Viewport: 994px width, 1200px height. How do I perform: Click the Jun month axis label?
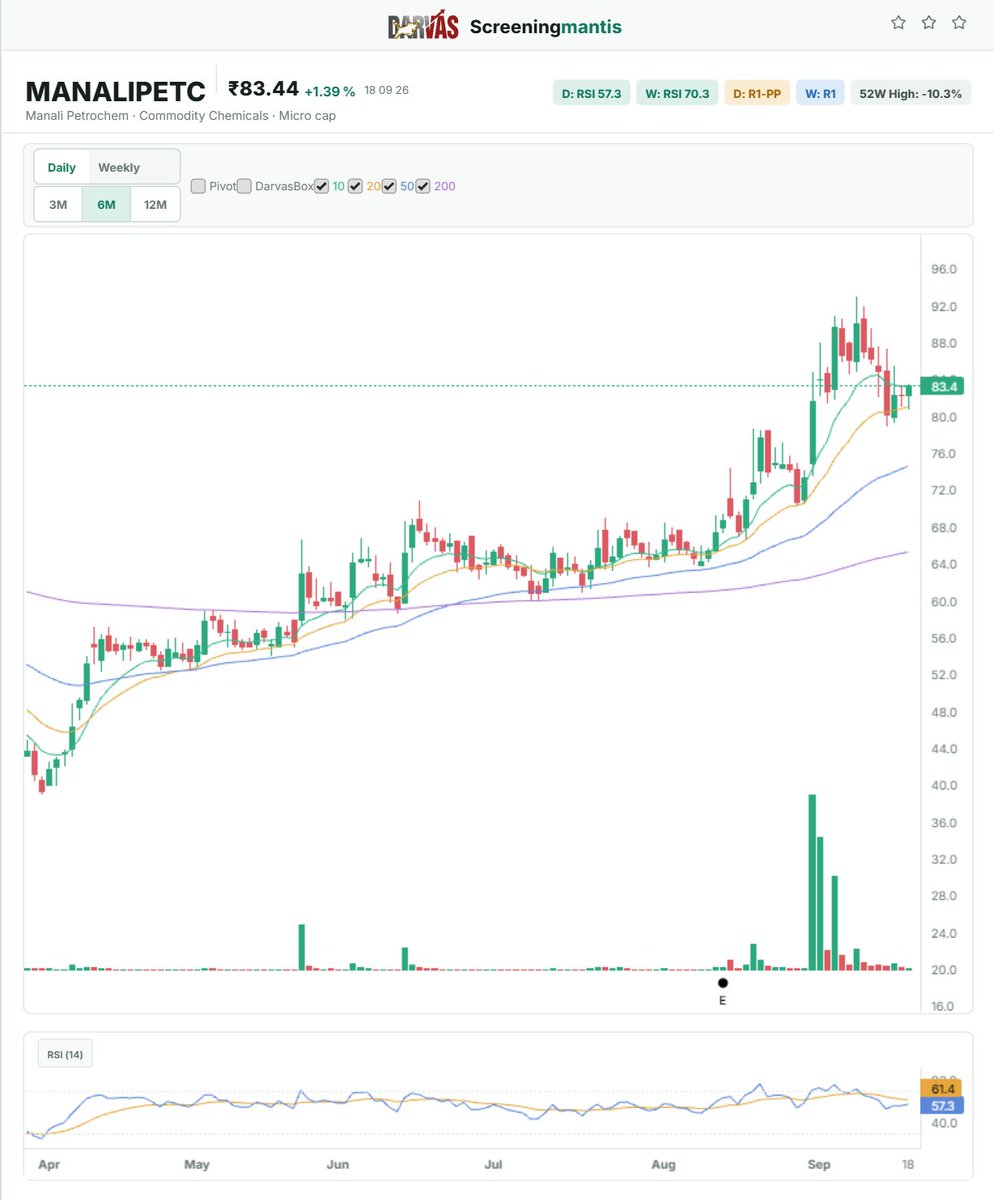point(339,1165)
